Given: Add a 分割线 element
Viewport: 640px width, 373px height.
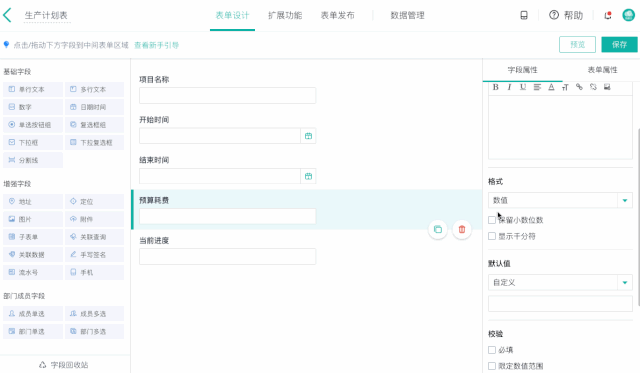Looking at the screenshot, I should [33, 160].
